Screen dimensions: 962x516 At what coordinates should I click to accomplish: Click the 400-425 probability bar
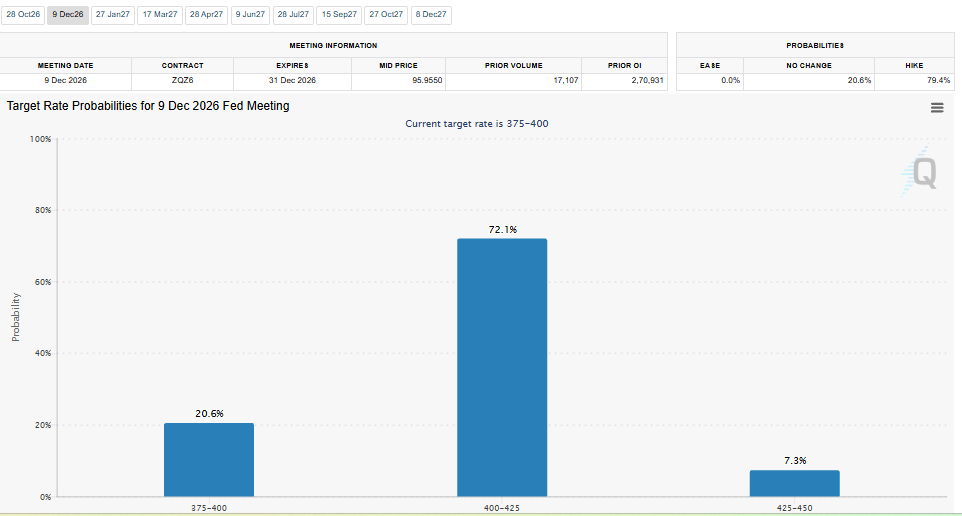point(502,368)
